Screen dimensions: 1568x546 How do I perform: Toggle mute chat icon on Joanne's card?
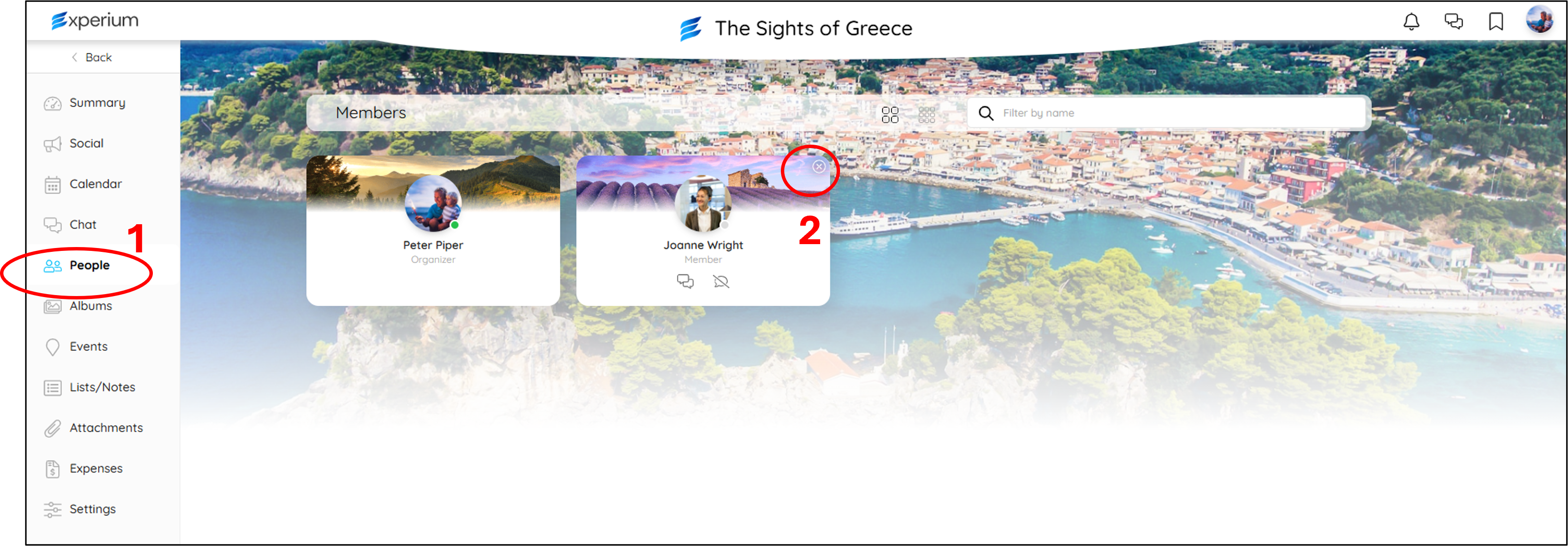(x=721, y=281)
